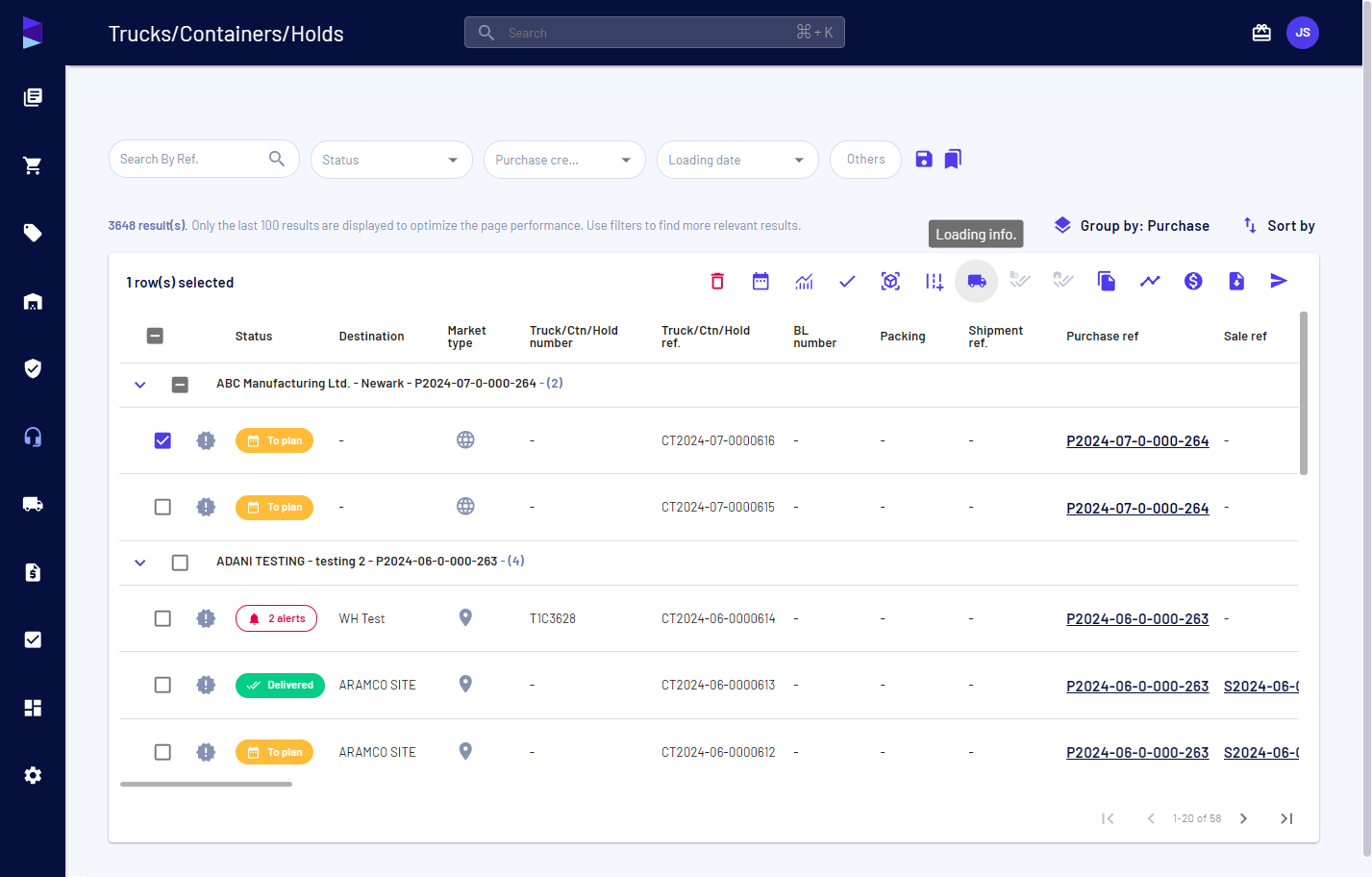Click the save filter floppy icon
Screen dimensions: 1372x877
pos(924,159)
